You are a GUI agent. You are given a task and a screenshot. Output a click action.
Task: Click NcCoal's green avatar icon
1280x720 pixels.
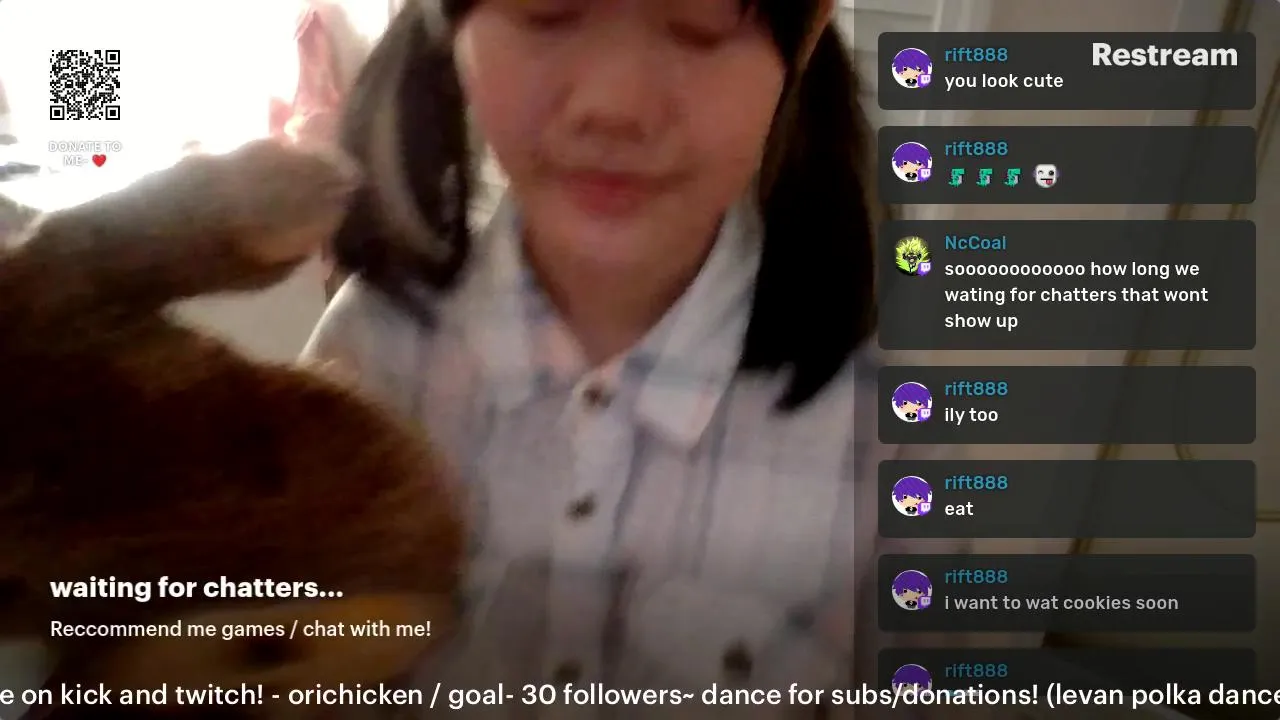click(x=911, y=256)
